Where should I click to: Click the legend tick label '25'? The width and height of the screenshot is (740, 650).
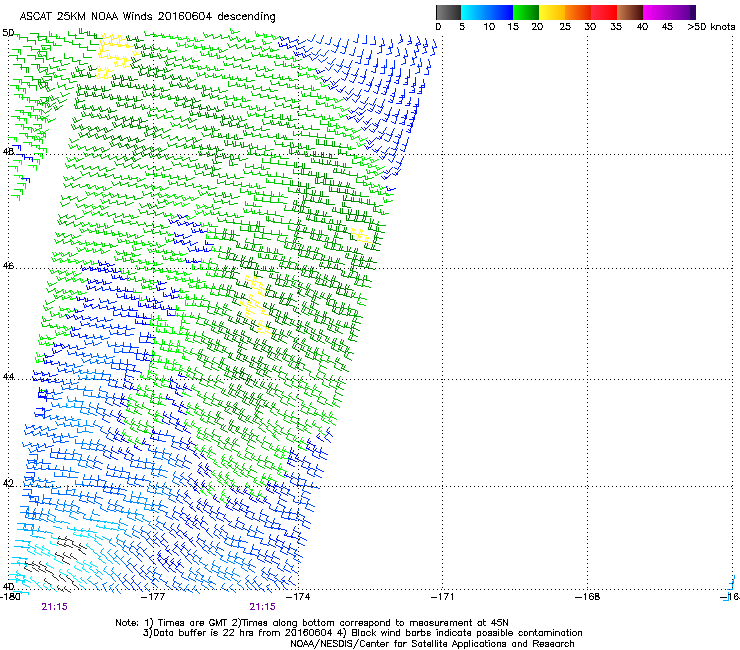pyautogui.click(x=565, y=27)
